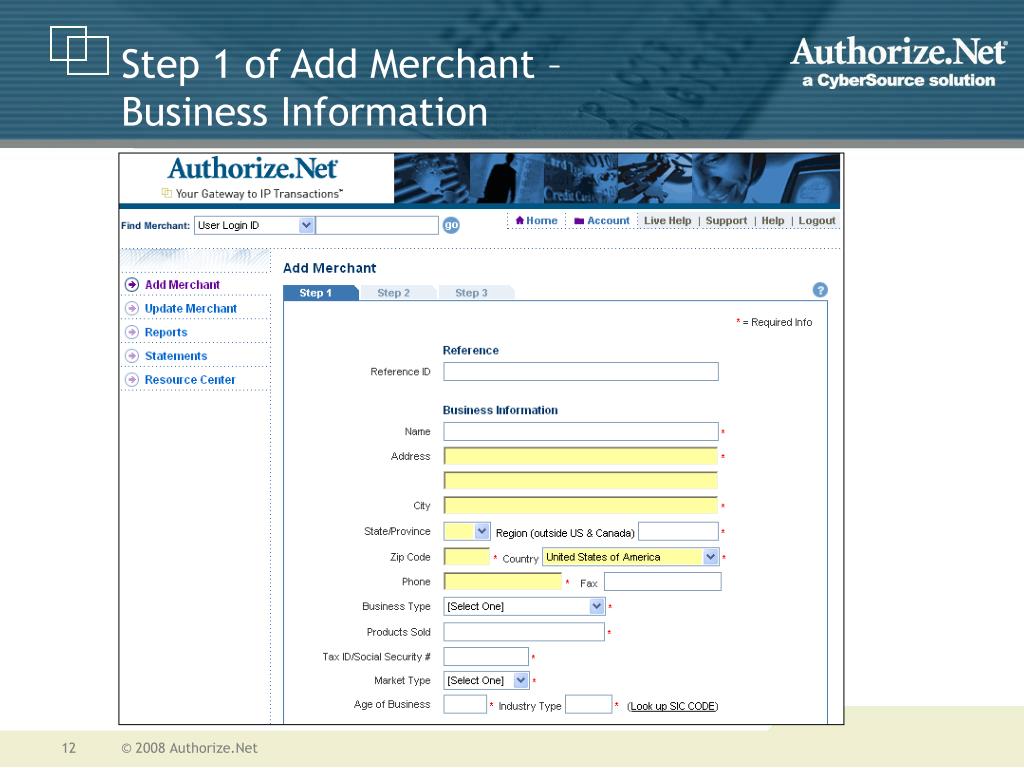
Task: Open the Home menu link
Action: (x=542, y=221)
